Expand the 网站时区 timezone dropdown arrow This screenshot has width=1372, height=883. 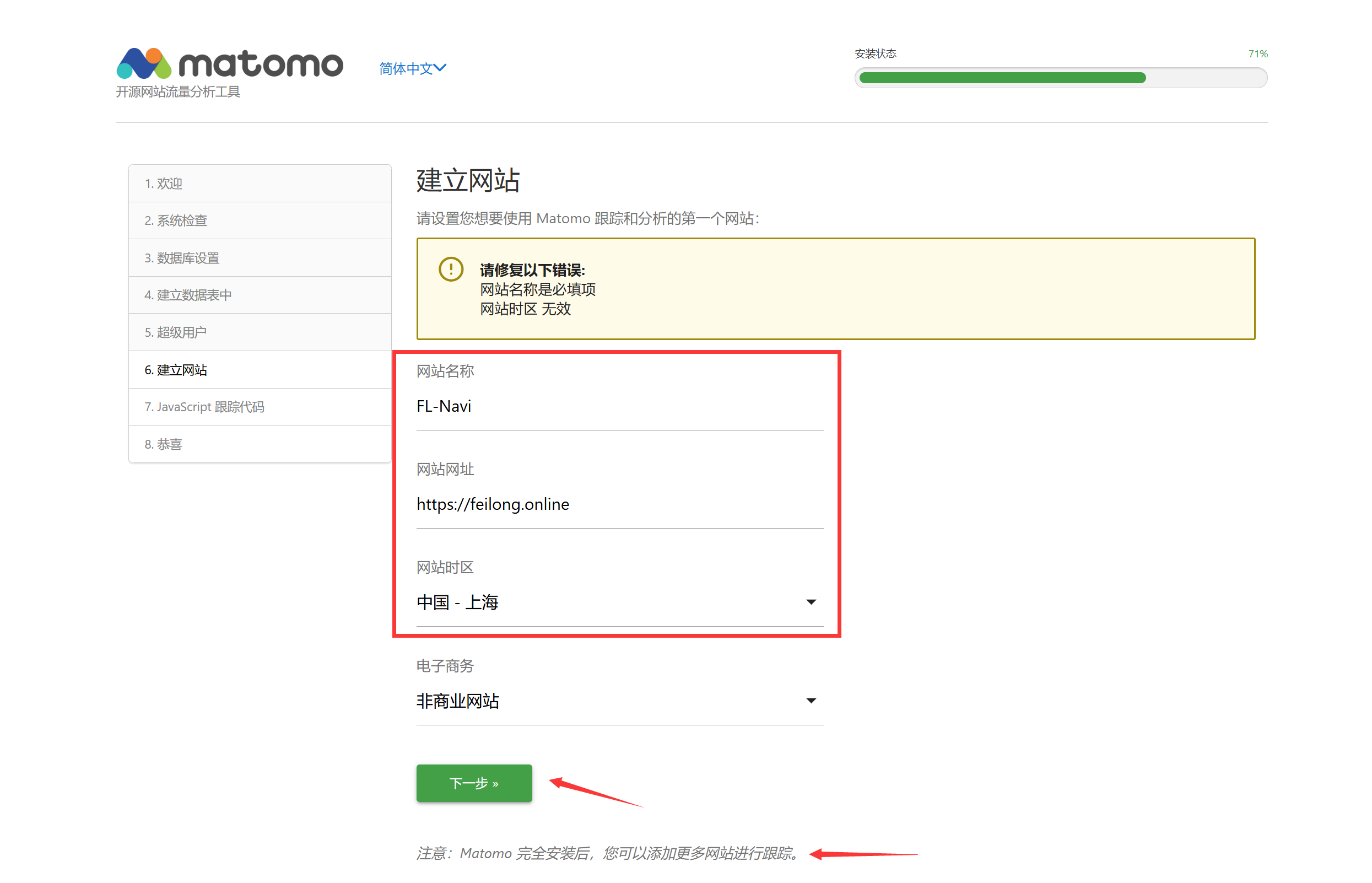(x=811, y=601)
